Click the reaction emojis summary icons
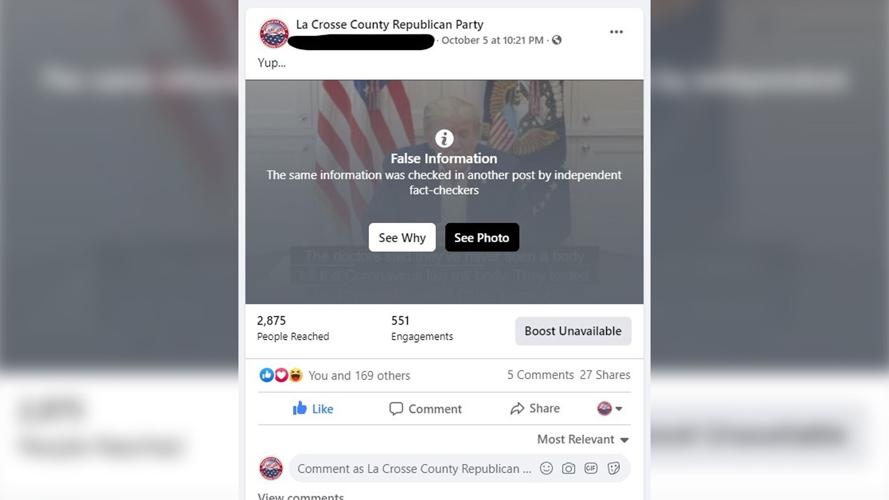This screenshot has height=500, width=889. [281, 375]
